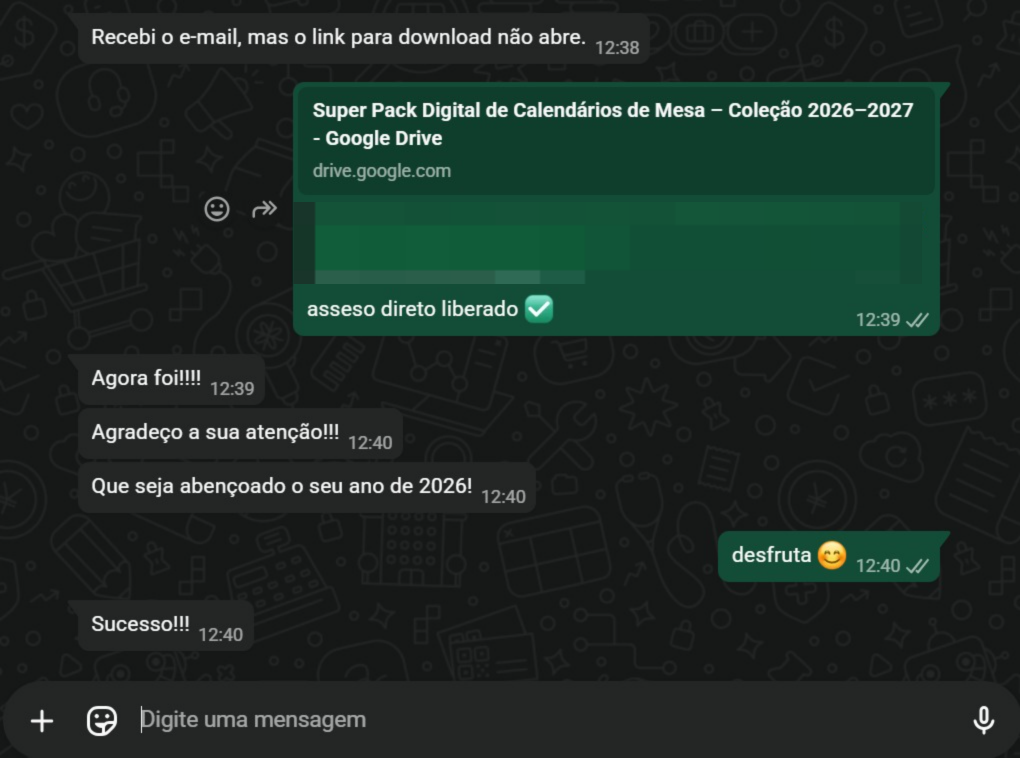
Task: Click the drive.google.com domain text
Action: [381, 171]
